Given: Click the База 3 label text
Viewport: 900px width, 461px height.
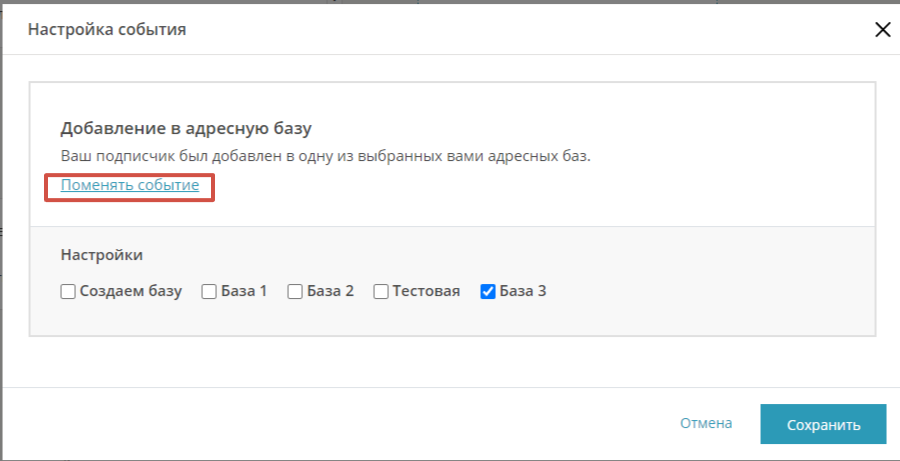Looking at the screenshot, I should point(523,291).
